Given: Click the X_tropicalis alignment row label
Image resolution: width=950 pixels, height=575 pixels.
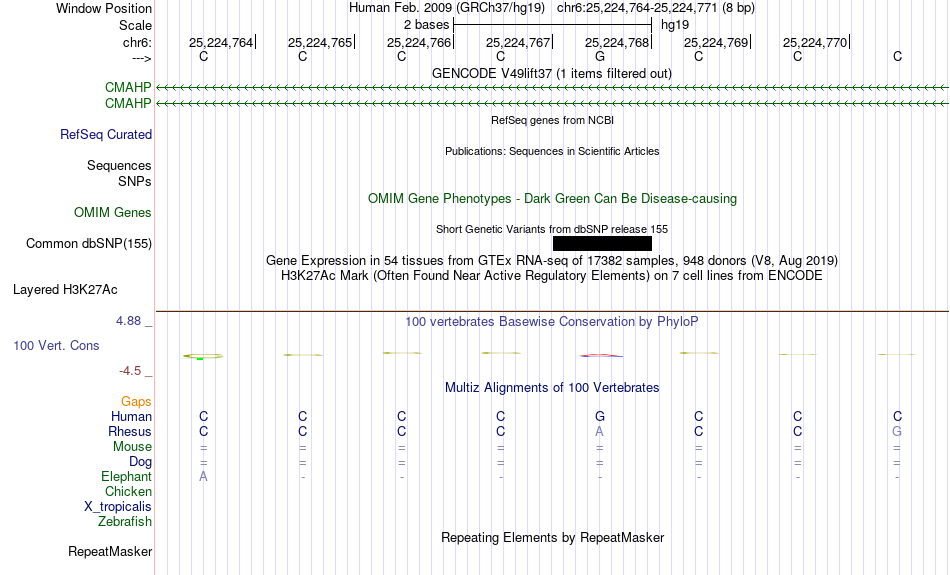Looking at the screenshot, I should tap(118, 507).
